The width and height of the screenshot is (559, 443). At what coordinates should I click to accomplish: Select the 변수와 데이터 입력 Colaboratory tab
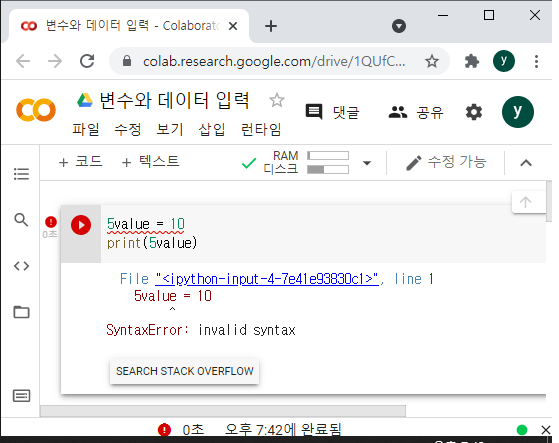(x=128, y=26)
